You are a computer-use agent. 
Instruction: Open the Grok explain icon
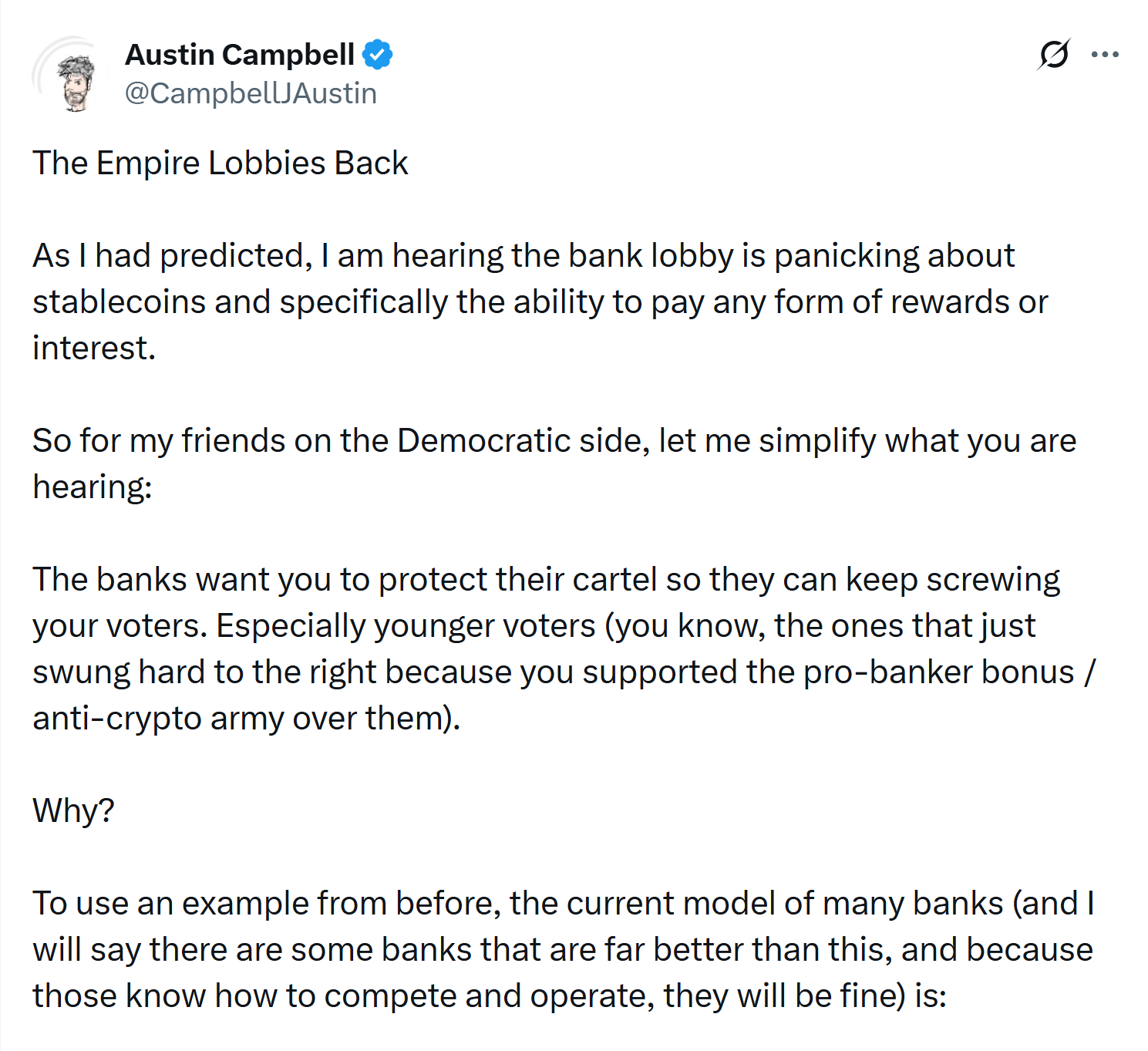click(x=1053, y=55)
